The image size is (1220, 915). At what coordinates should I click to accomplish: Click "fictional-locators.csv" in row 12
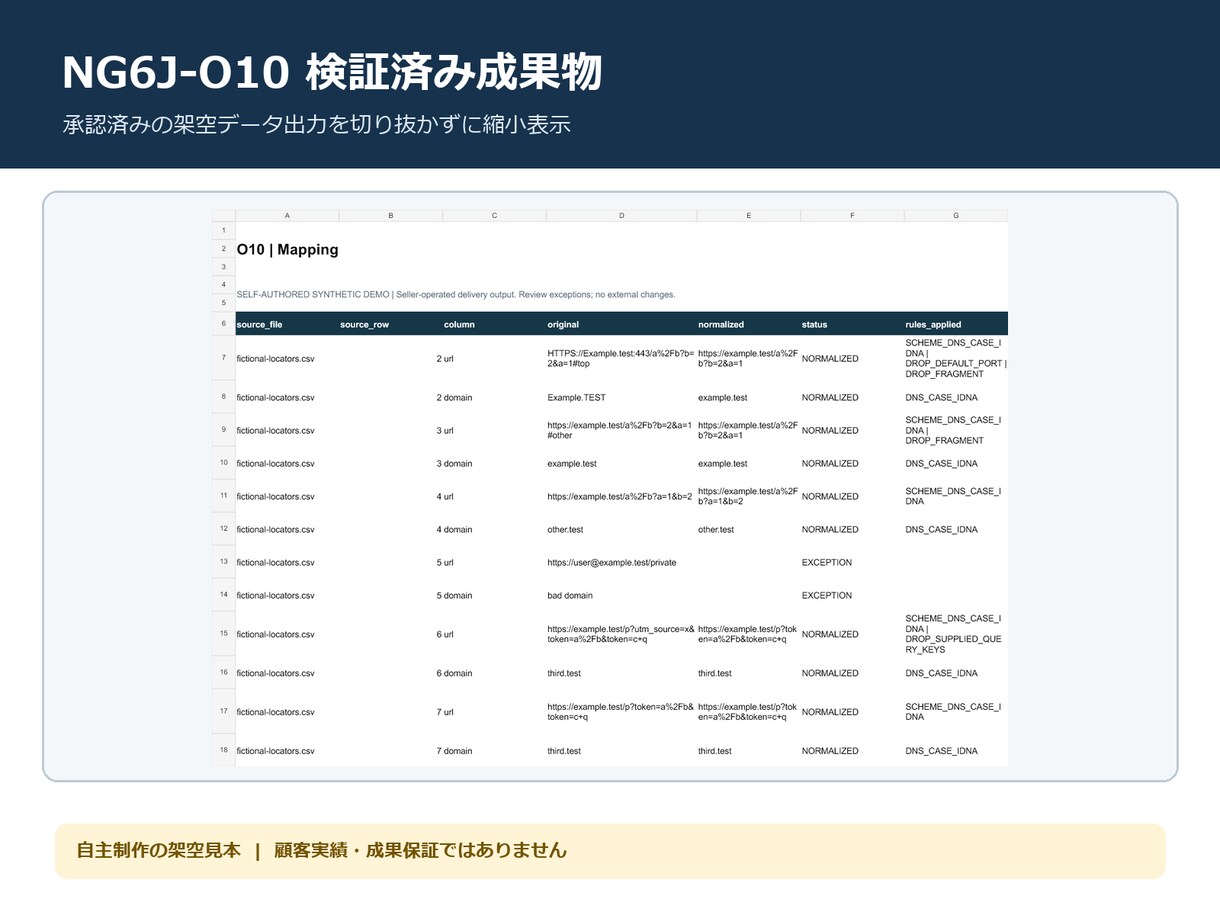click(x=276, y=529)
